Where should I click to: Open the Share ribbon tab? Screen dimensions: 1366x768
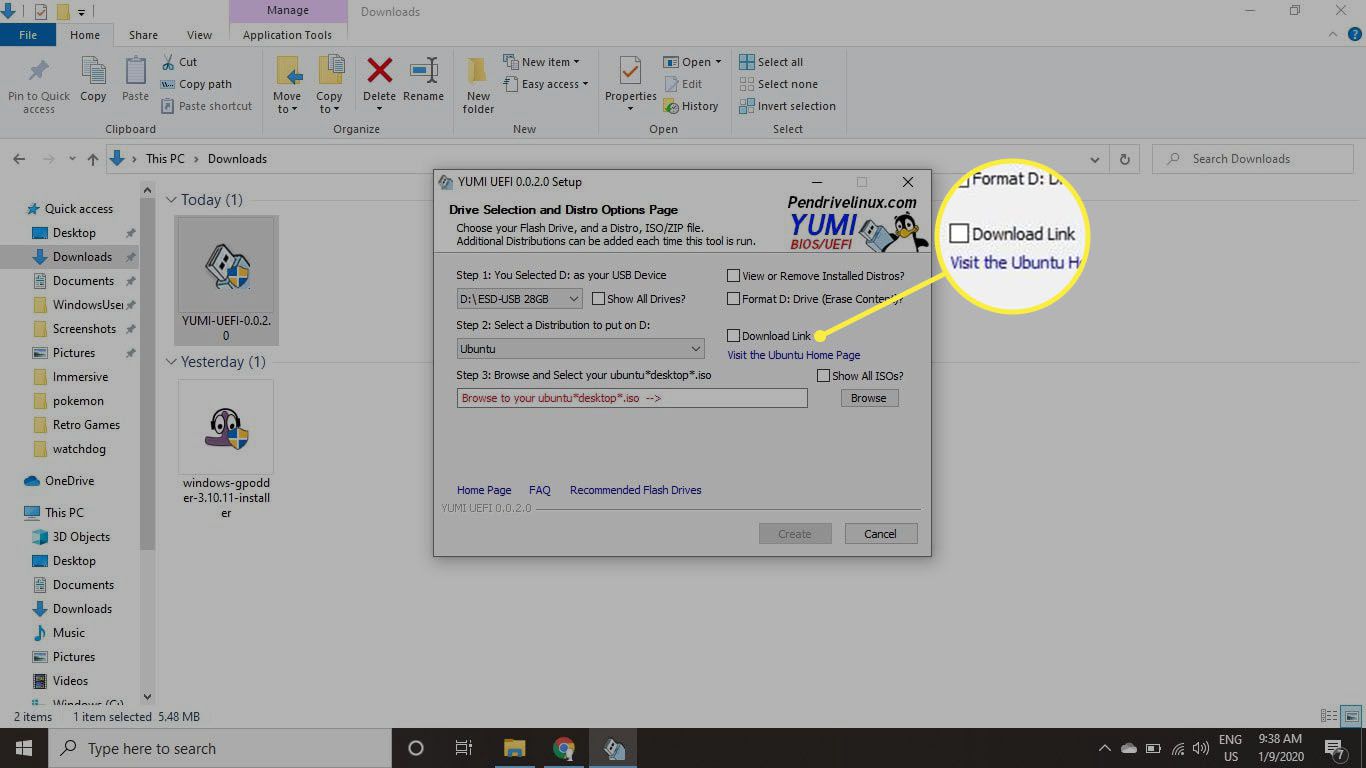pyautogui.click(x=143, y=35)
